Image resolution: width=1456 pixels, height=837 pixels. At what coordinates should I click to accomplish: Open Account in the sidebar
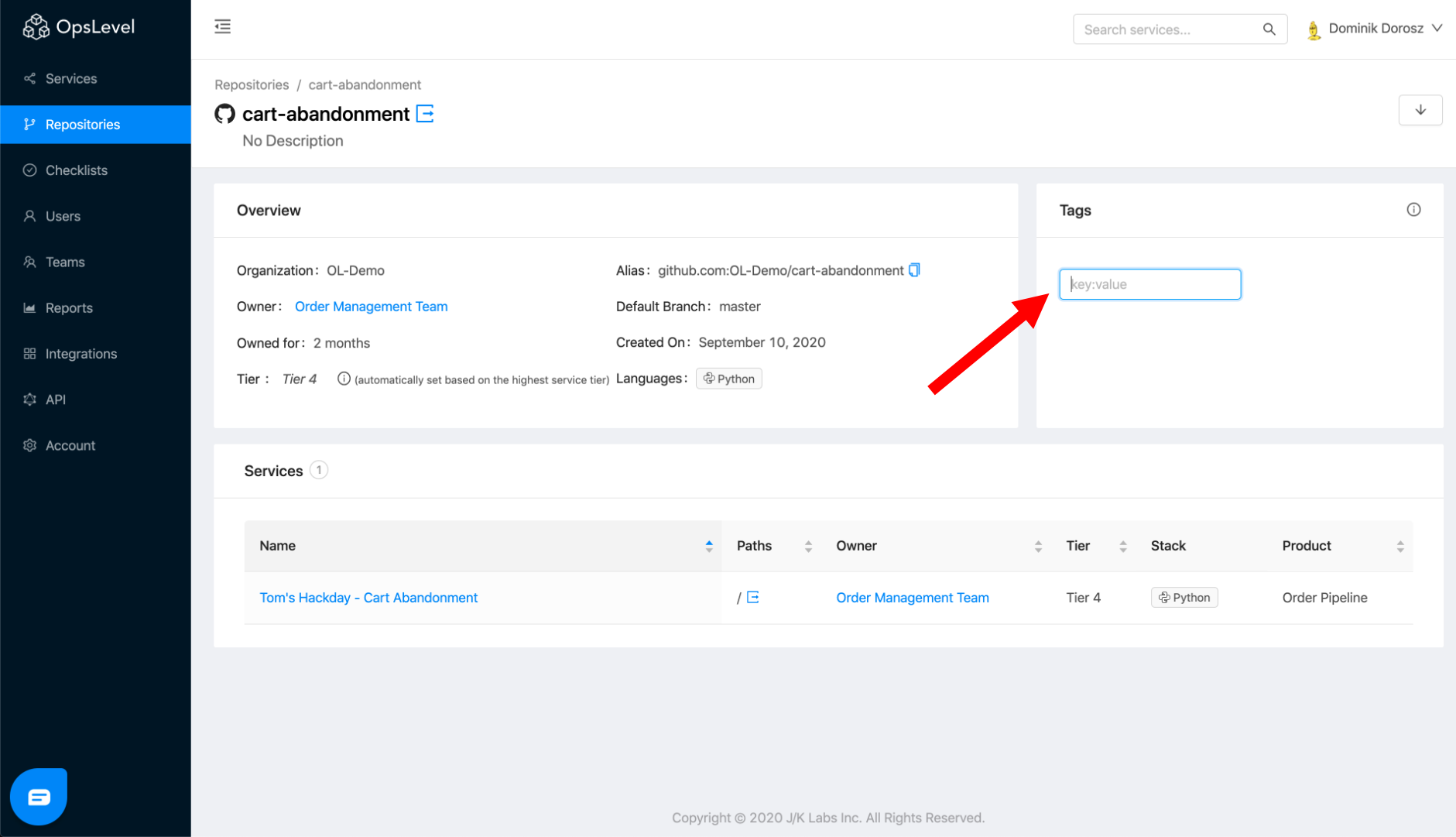click(x=95, y=445)
